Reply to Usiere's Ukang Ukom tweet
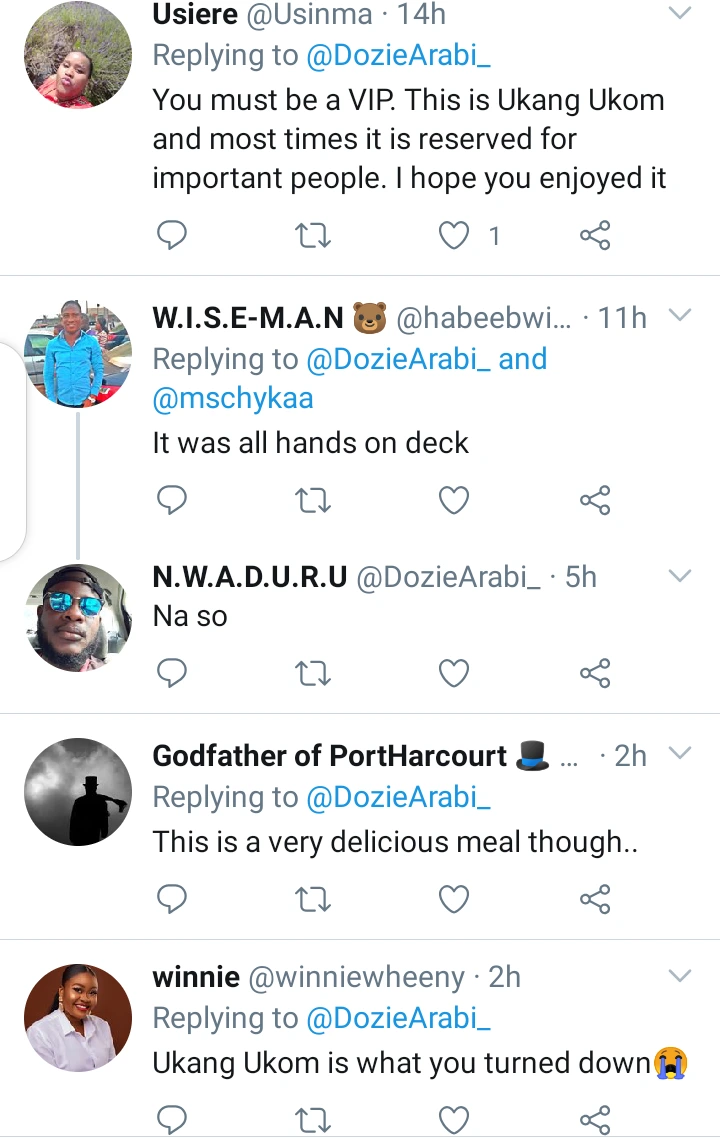The width and height of the screenshot is (720, 1138). [173, 236]
